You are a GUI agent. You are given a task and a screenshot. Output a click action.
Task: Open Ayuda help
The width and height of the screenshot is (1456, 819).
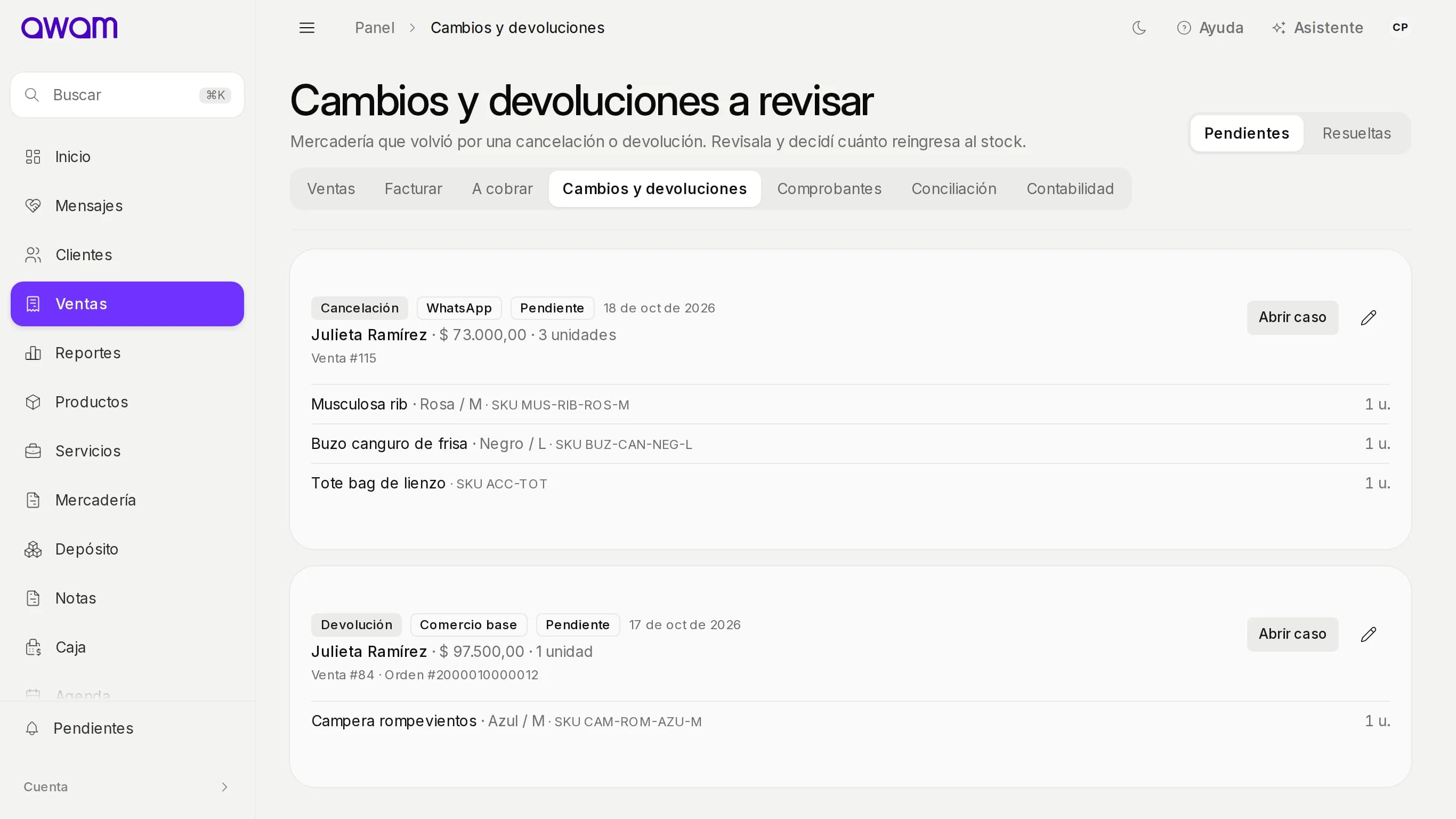1210,28
